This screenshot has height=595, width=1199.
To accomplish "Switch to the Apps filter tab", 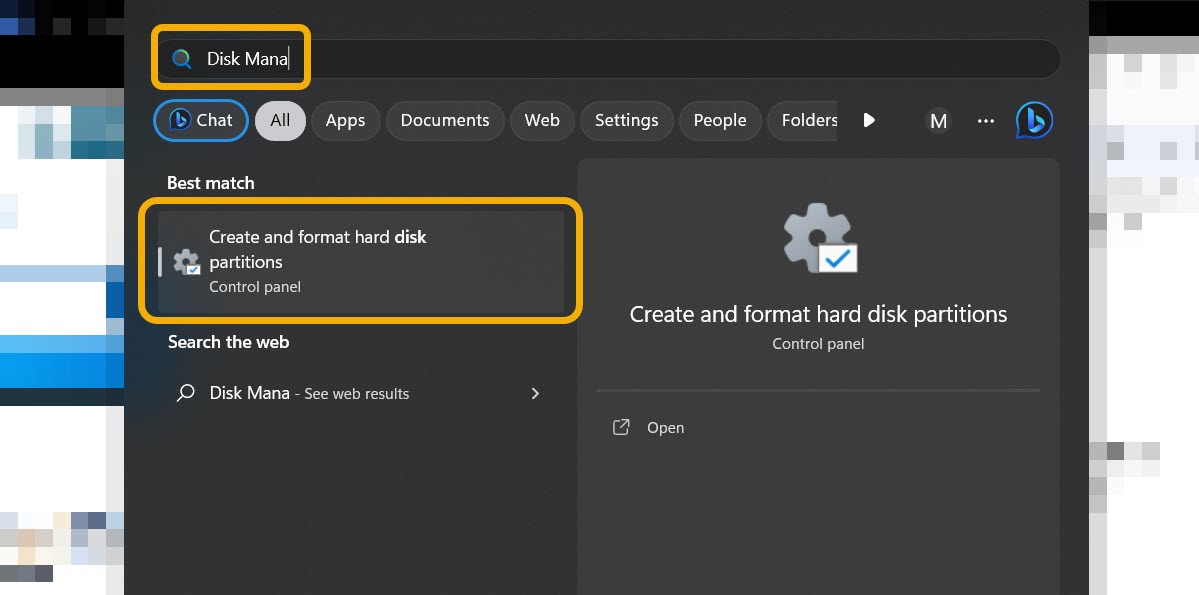I will [345, 120].
